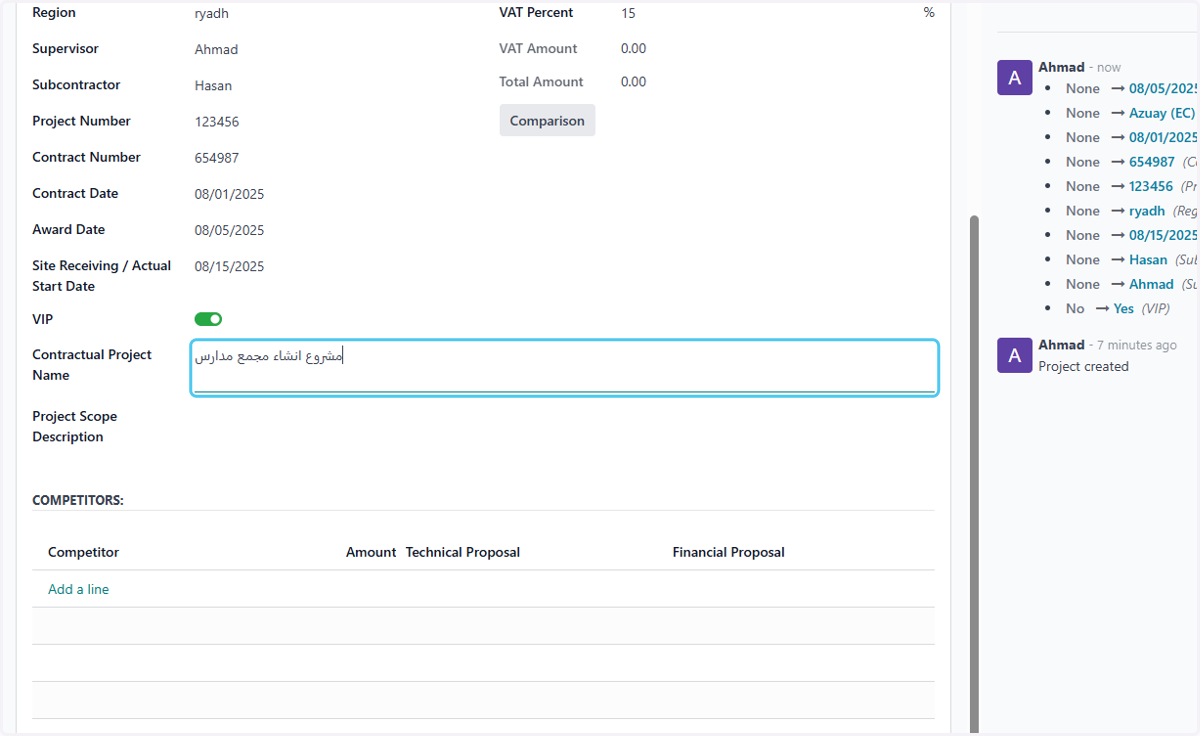
Task: Click the Hasan value in chatter log
Action: point(1148,260)
